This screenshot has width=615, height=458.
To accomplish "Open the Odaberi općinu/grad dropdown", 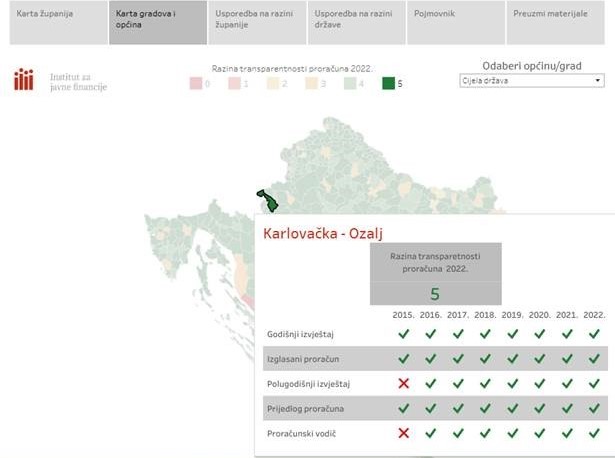I will pyautogui.click(x=530, y=80).
